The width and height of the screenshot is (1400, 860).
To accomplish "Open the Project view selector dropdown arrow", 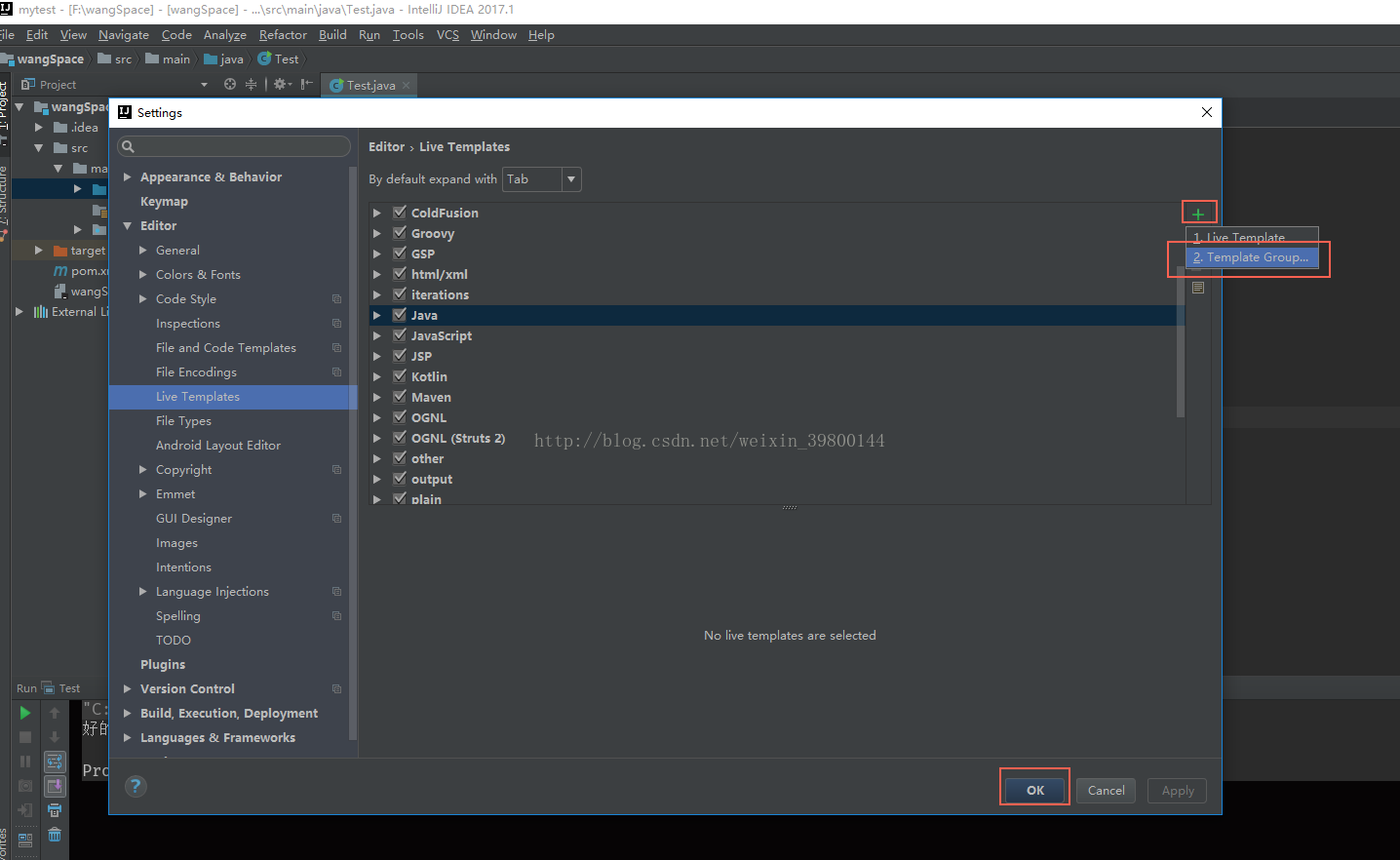I will (204, 85).
